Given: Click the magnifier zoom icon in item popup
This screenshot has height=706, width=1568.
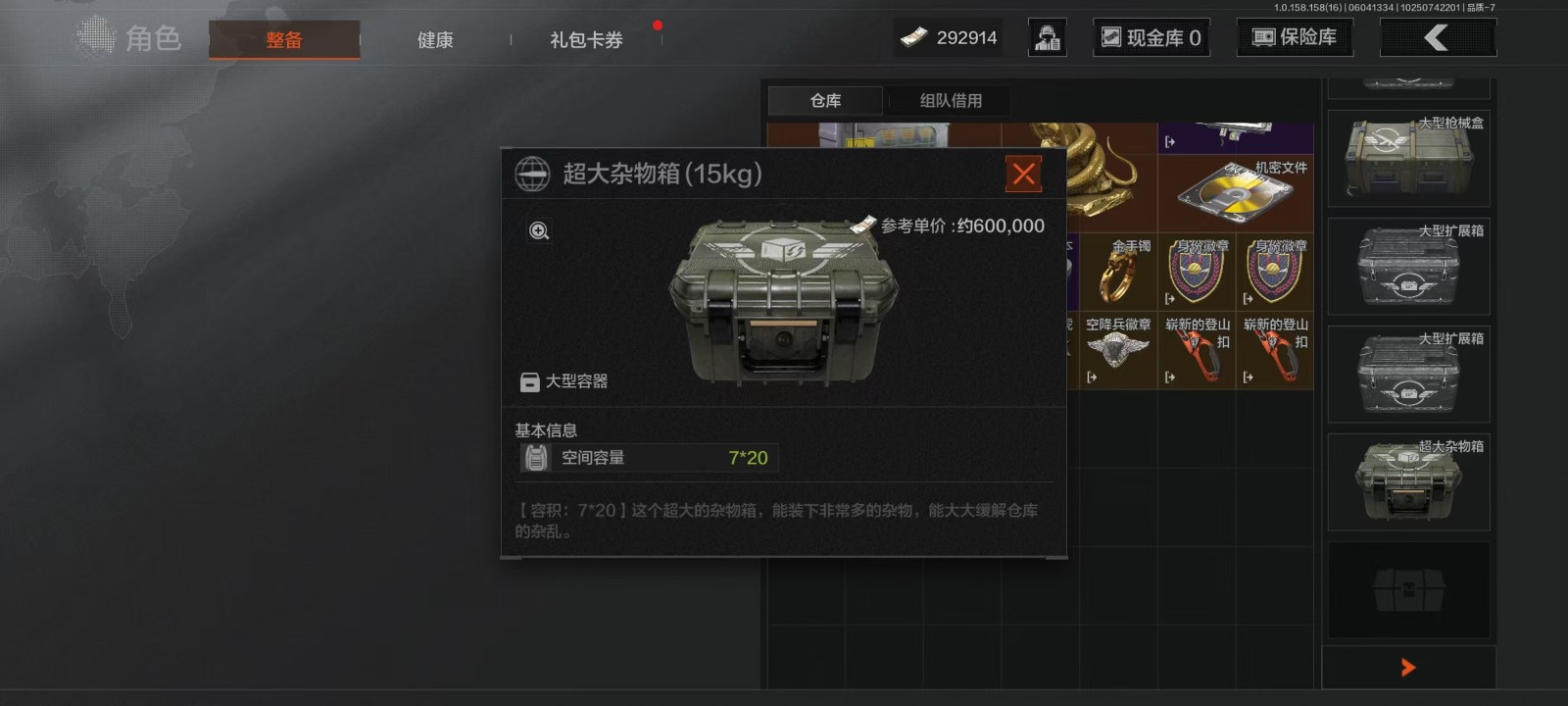Looking at the screenshot, I should coord(539,230).
